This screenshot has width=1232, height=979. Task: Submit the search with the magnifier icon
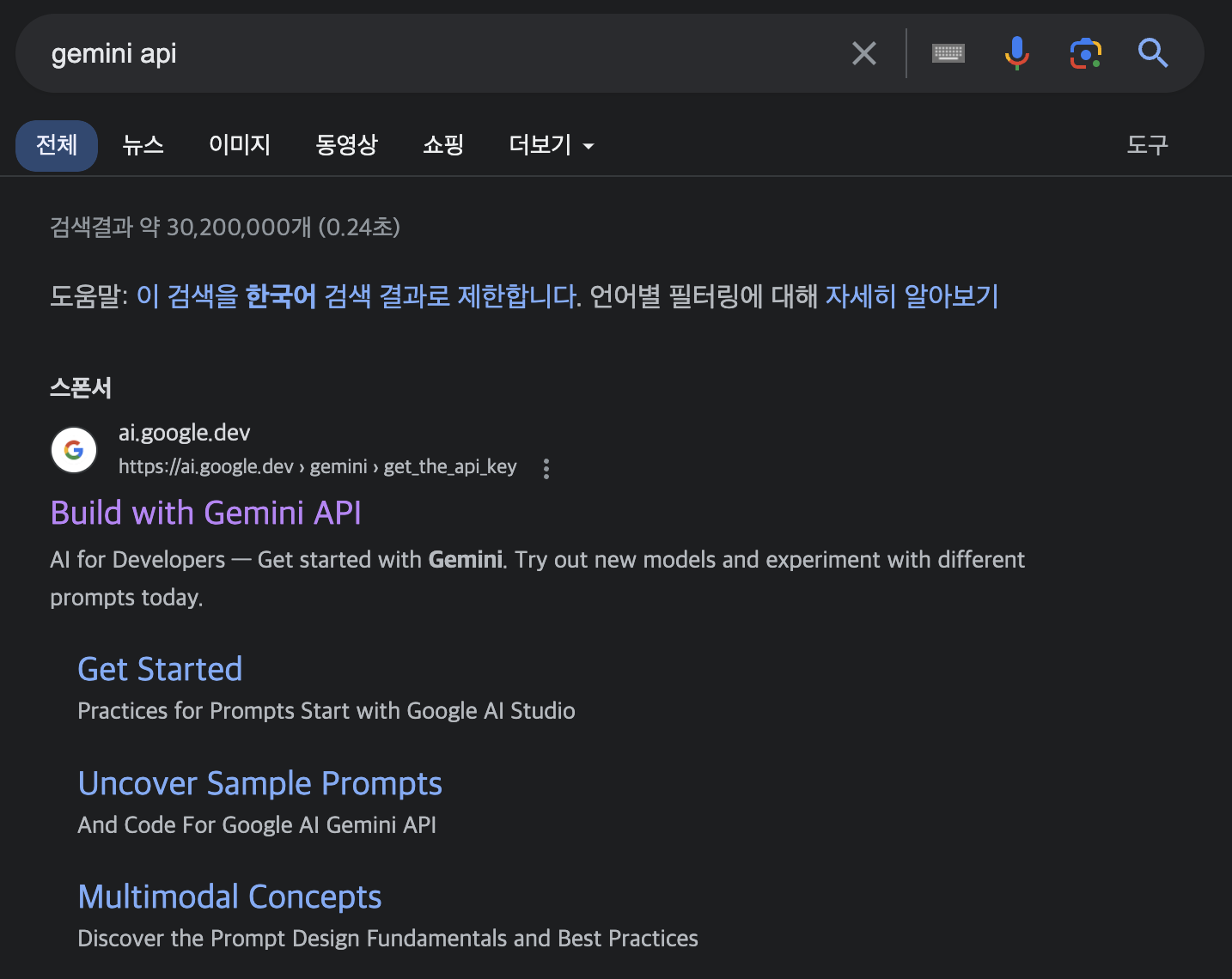pos(1153,53)
